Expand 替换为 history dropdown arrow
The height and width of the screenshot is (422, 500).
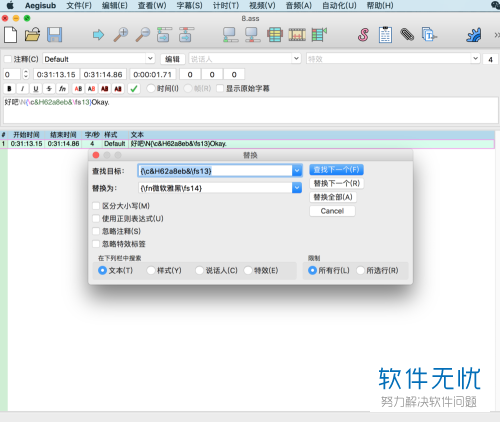(297, 188)
